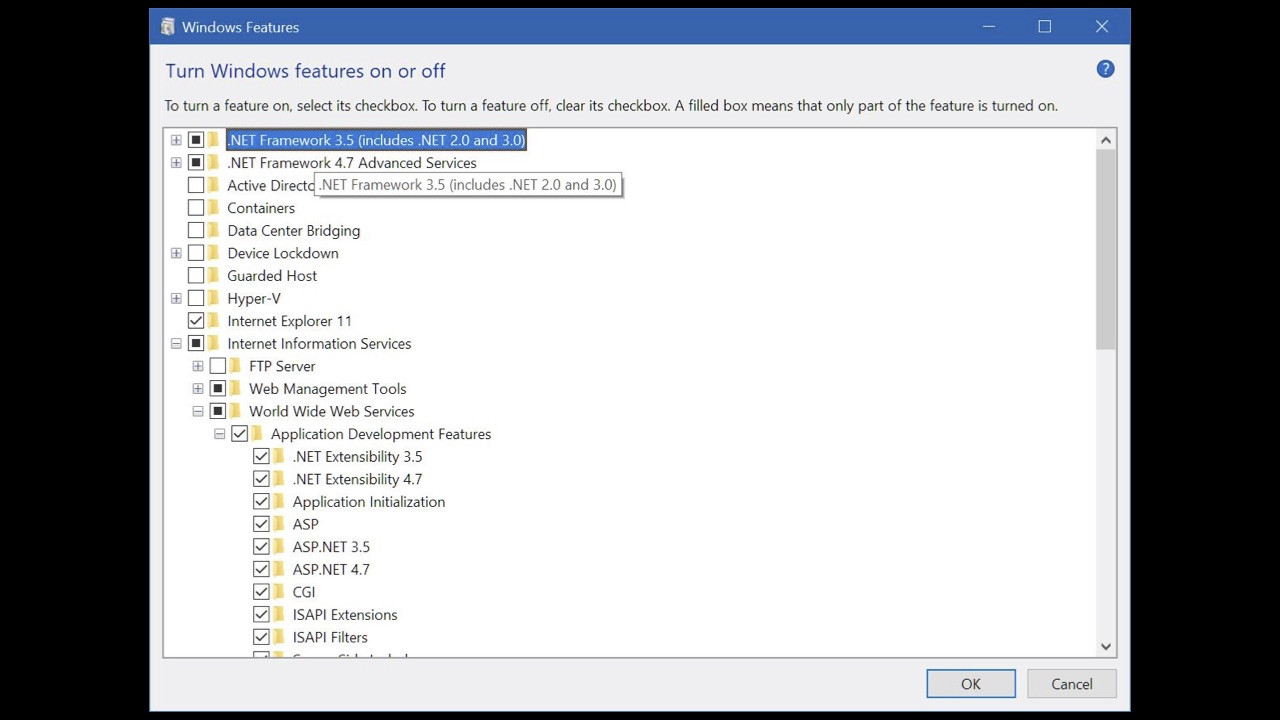Click the scrollbar down arrow
The height and width of the screenshot is (720, 1280).
click(1106, 646)
